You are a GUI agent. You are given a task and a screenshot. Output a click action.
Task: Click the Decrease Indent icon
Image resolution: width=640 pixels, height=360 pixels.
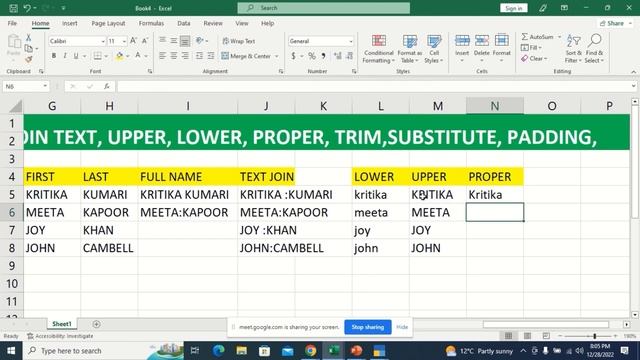pos(199,56)
